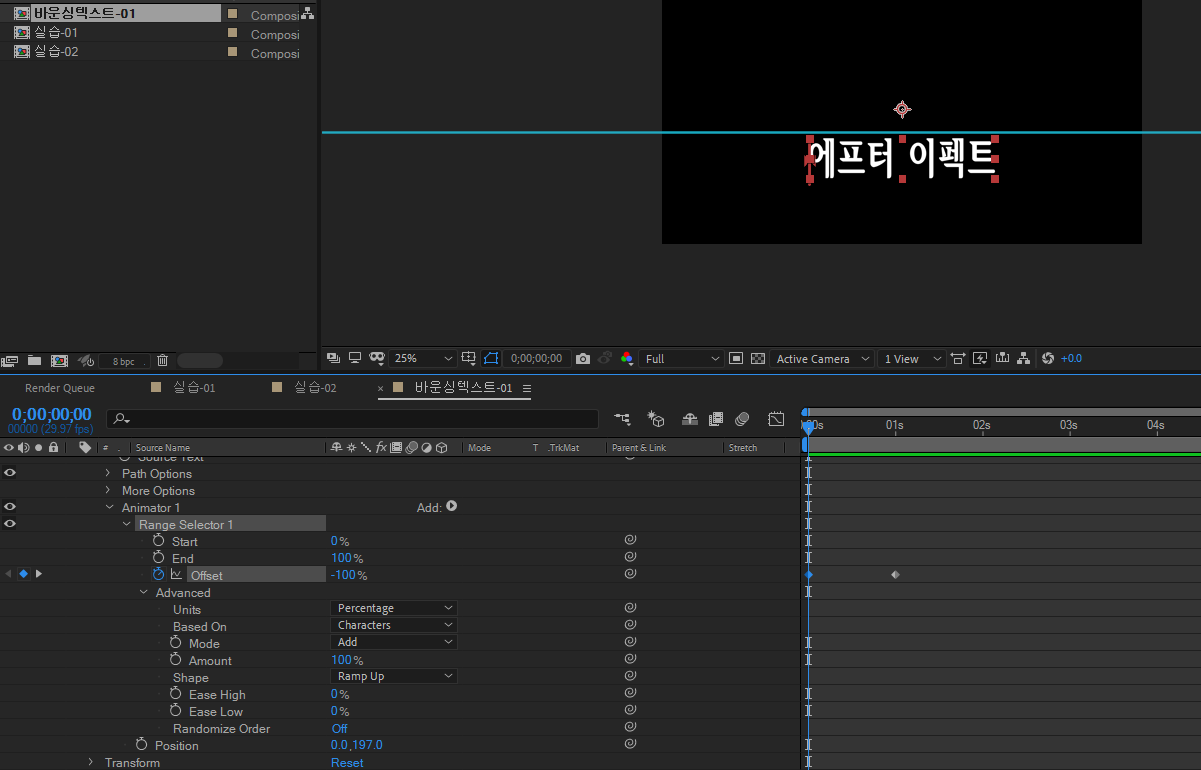Image resolution: width=1201 pixels, height=770 pixels.
Task: Toggle Offset stopwatch keyframing
Action: (x=158, y=575)
